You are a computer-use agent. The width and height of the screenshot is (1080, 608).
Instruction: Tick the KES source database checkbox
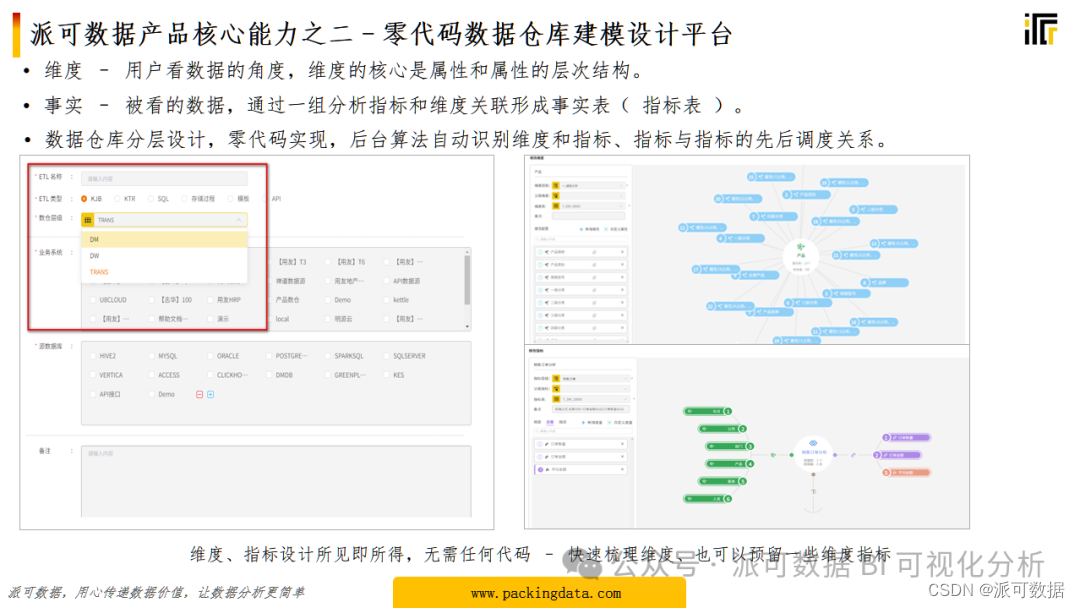[386, 375]
